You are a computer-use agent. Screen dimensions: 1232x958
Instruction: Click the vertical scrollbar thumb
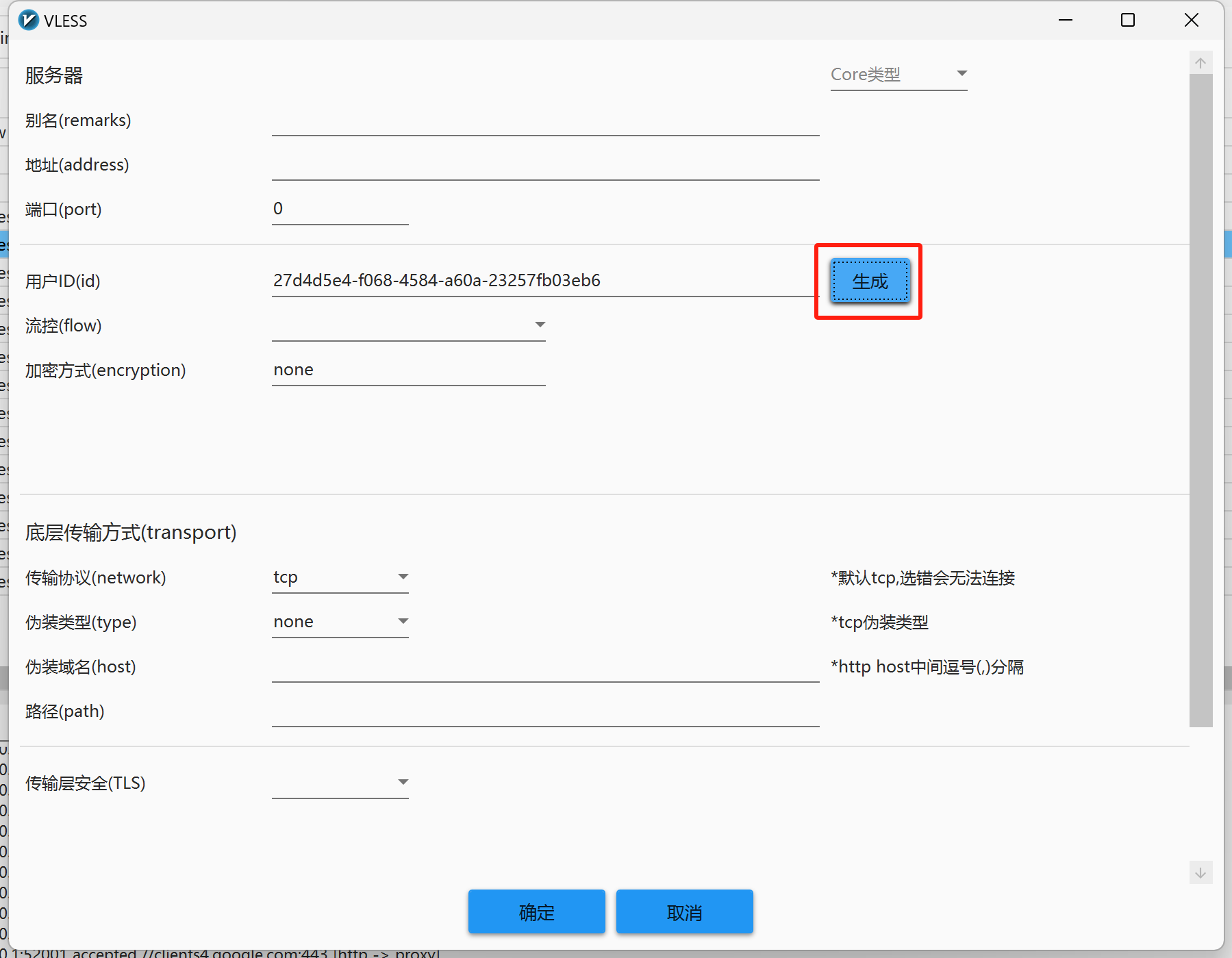coord(1200,401)
